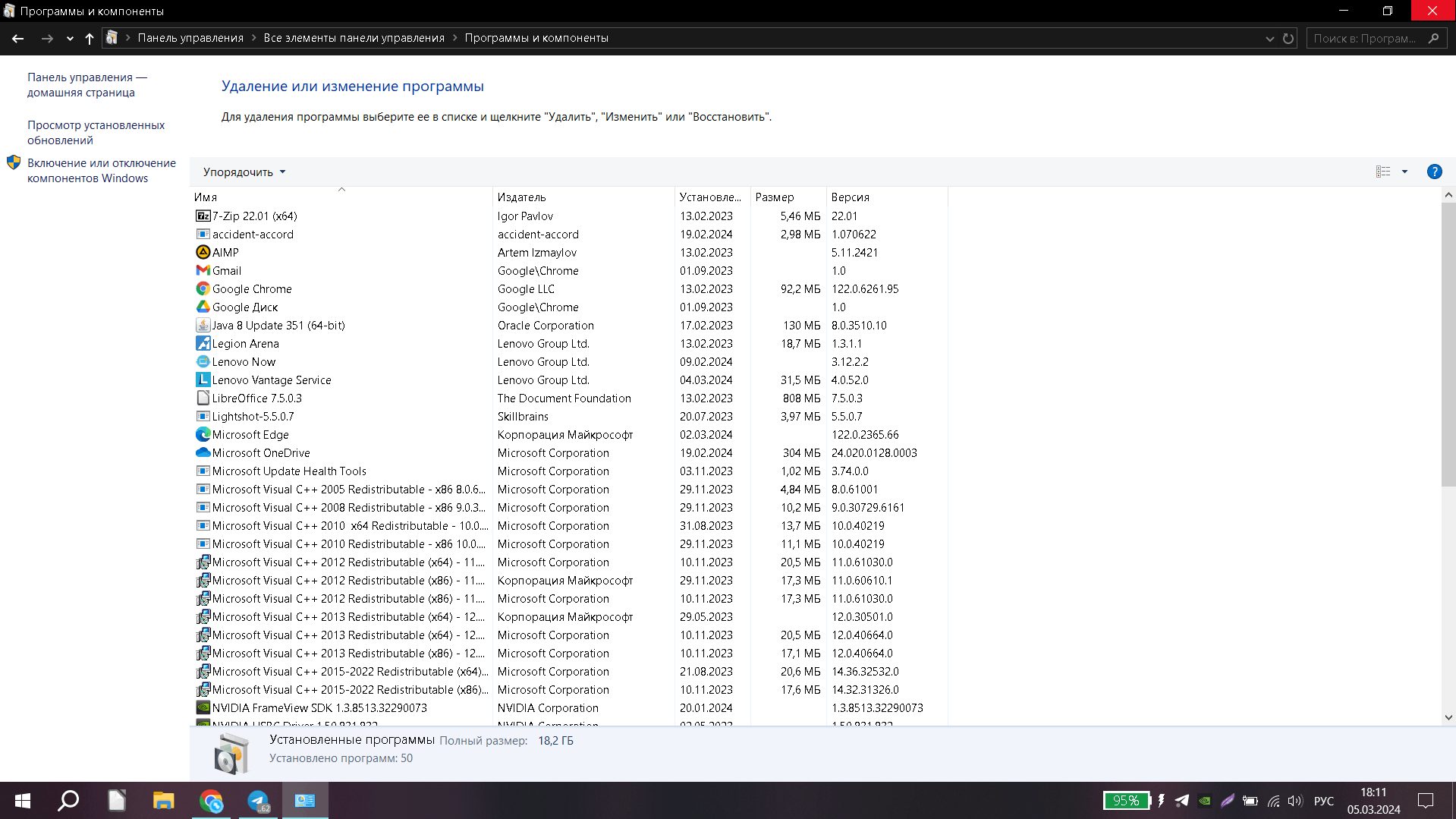Image resolution: width=1456 pixels, height=819 pixels.
Task: Click the Google Chrome icon in the list
Action: point(203,288)
